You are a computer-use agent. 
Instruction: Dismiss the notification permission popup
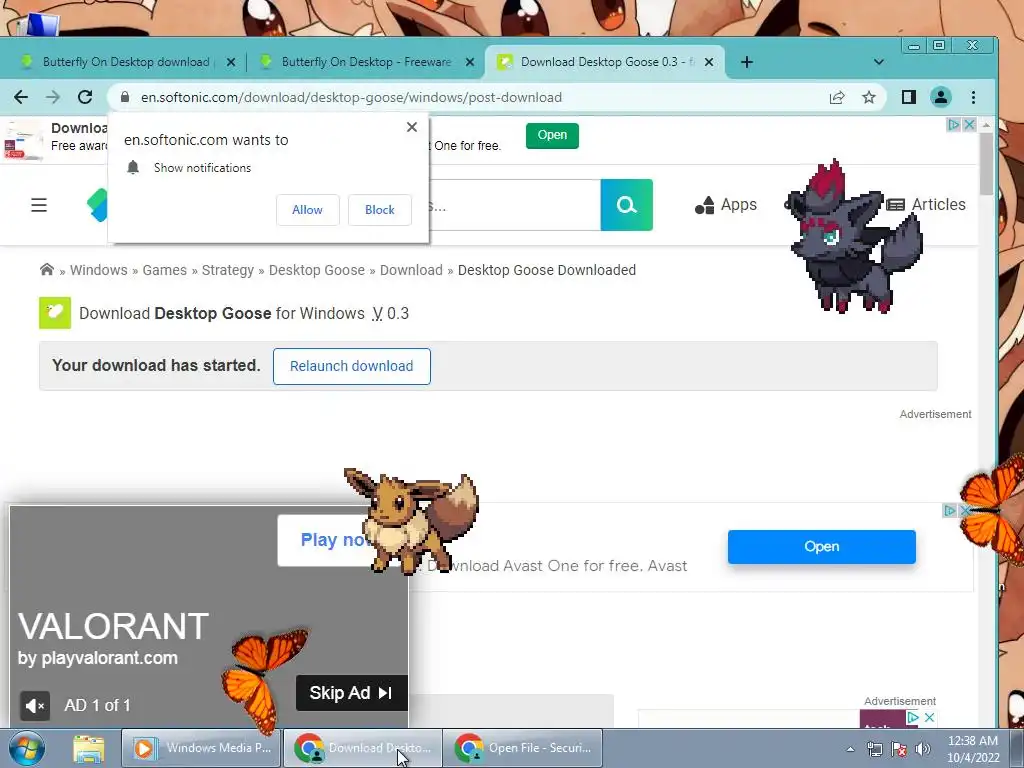411,127
